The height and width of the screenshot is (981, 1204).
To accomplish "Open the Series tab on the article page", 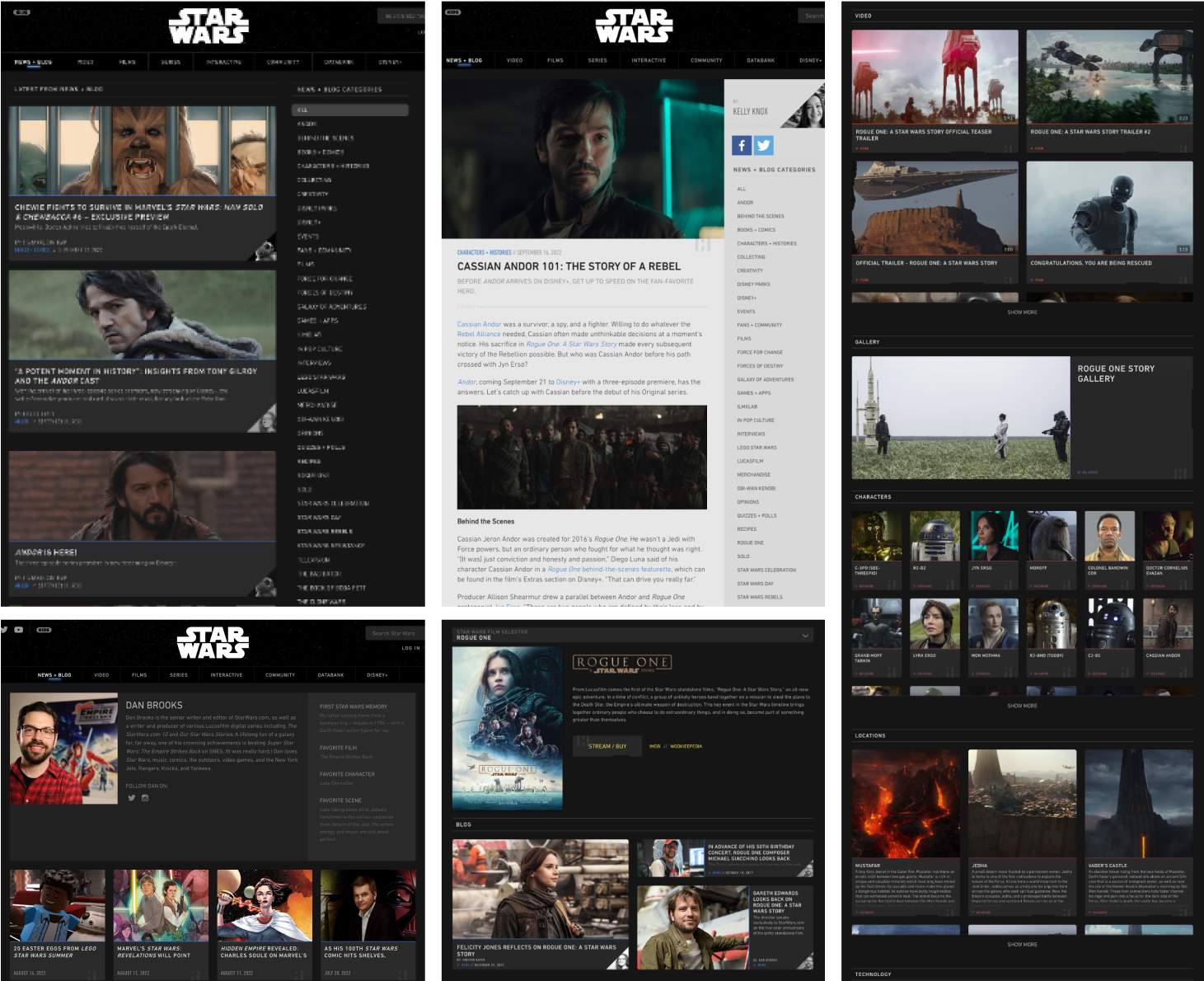I will 597,60.
